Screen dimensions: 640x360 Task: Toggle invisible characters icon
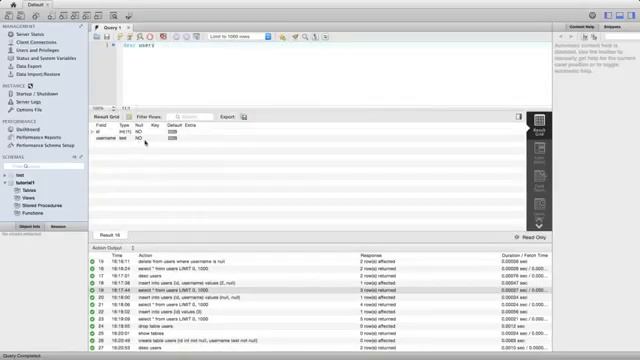click(x=316, y=37)
